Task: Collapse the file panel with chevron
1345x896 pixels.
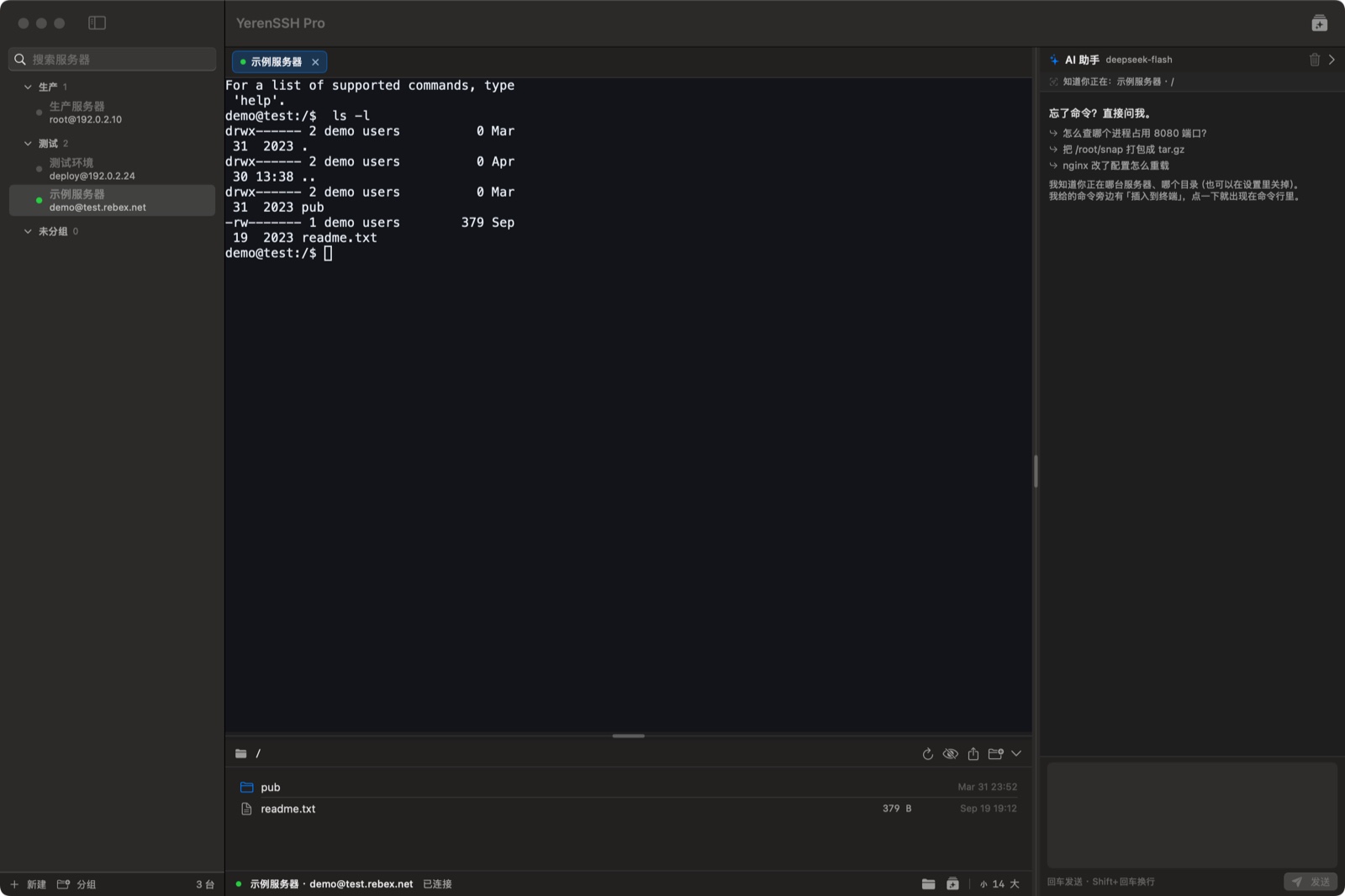Action: [1016, 754]
